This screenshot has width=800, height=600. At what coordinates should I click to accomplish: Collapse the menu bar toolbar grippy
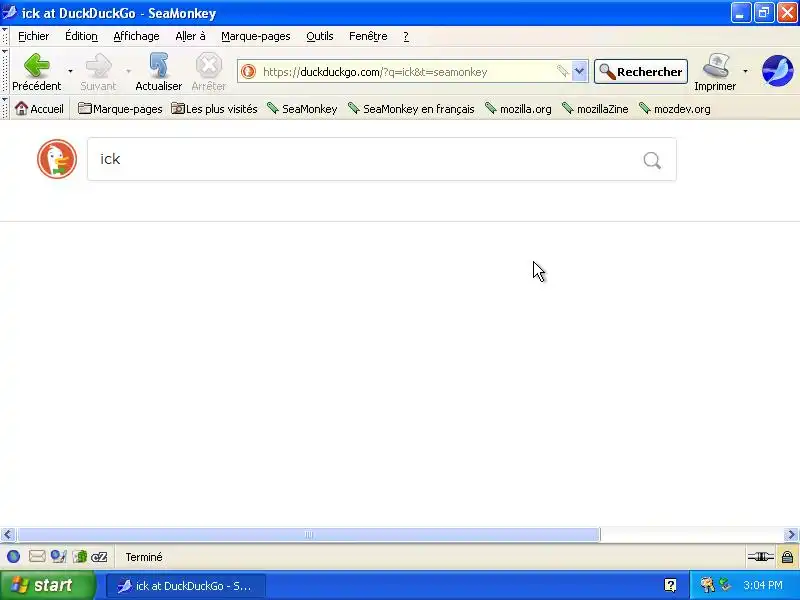[5, 36]
